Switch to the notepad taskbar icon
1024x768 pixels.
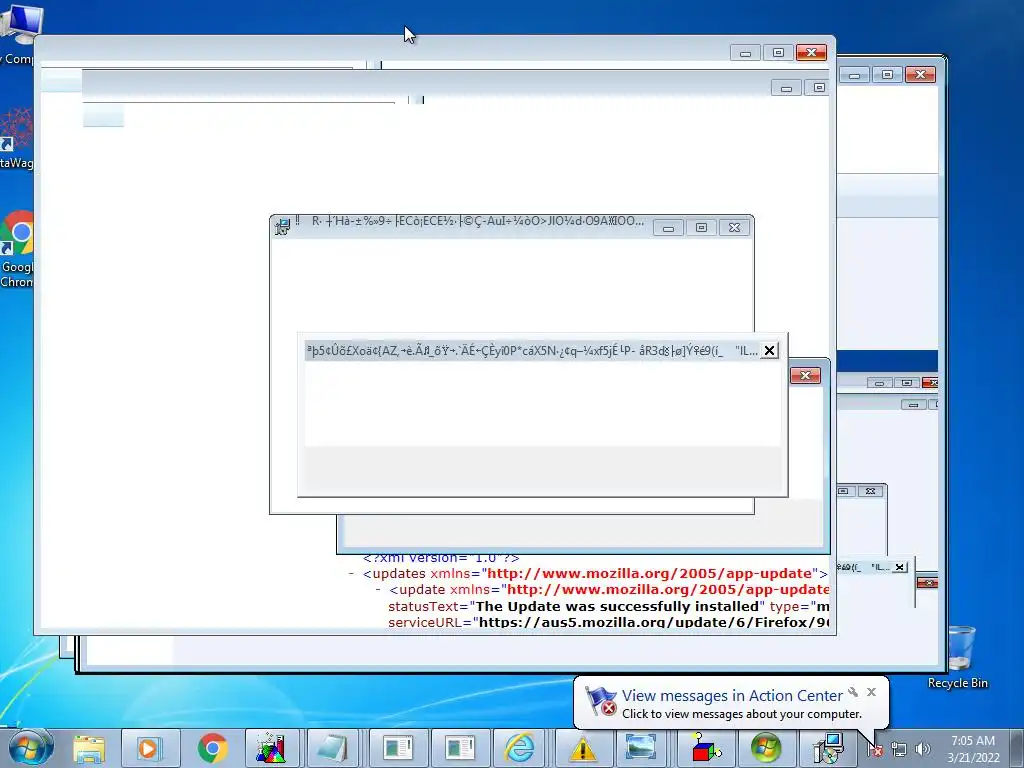click(x=333, y=748)
